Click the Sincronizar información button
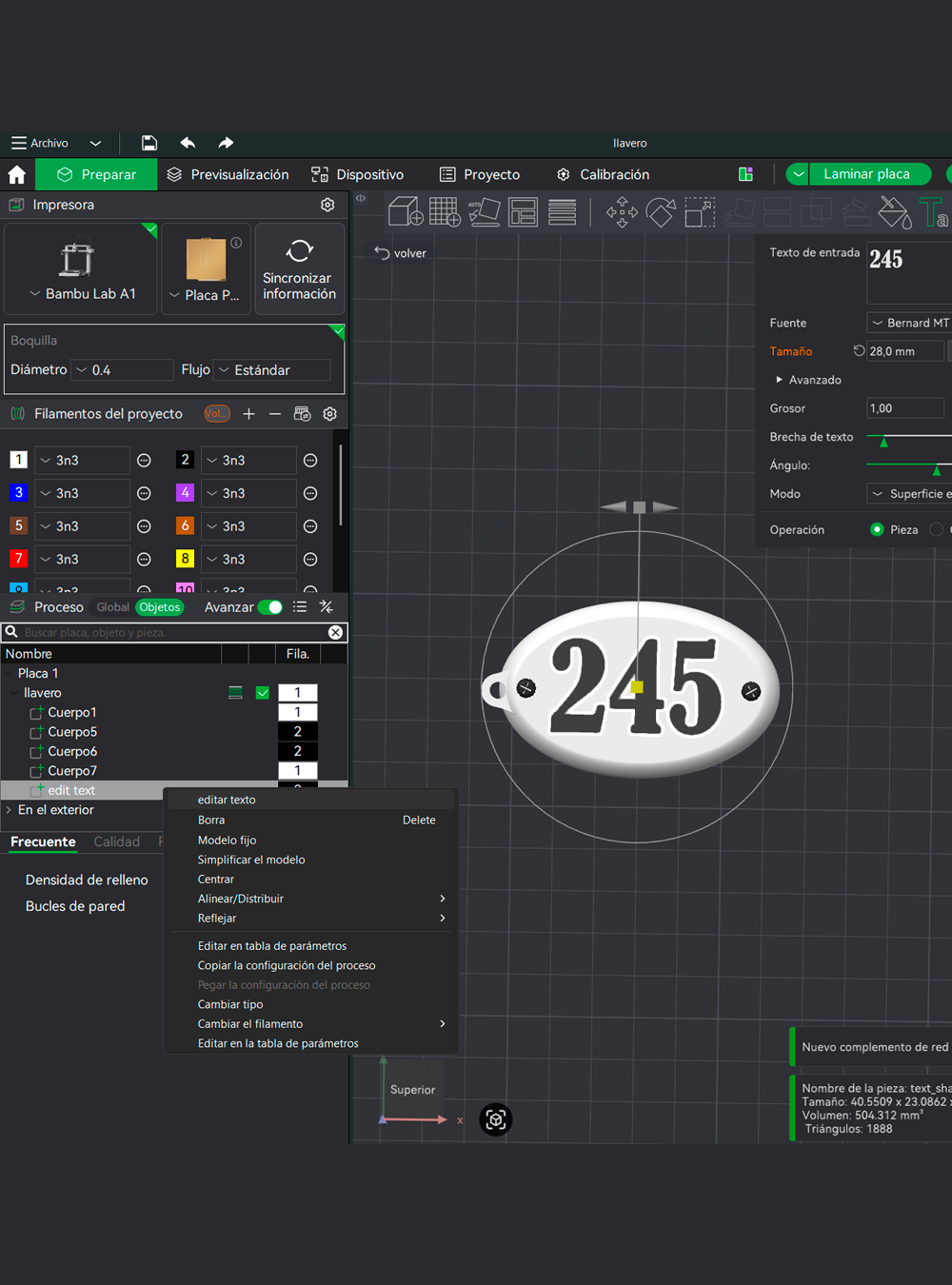This screenshot has width=952, height=1285. [x=299, y=268]
